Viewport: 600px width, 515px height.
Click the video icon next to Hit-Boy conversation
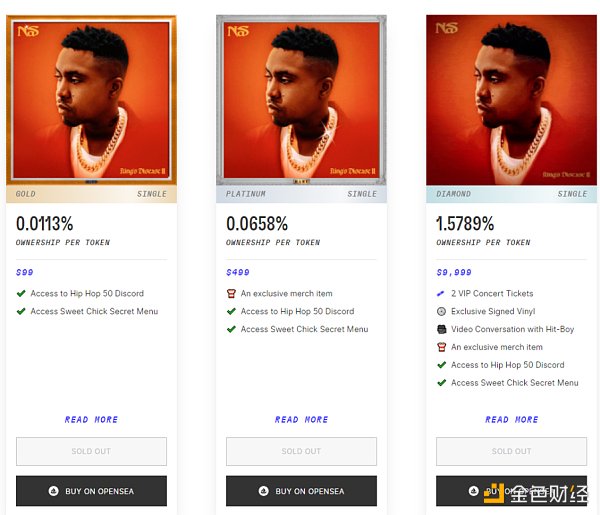441,329
